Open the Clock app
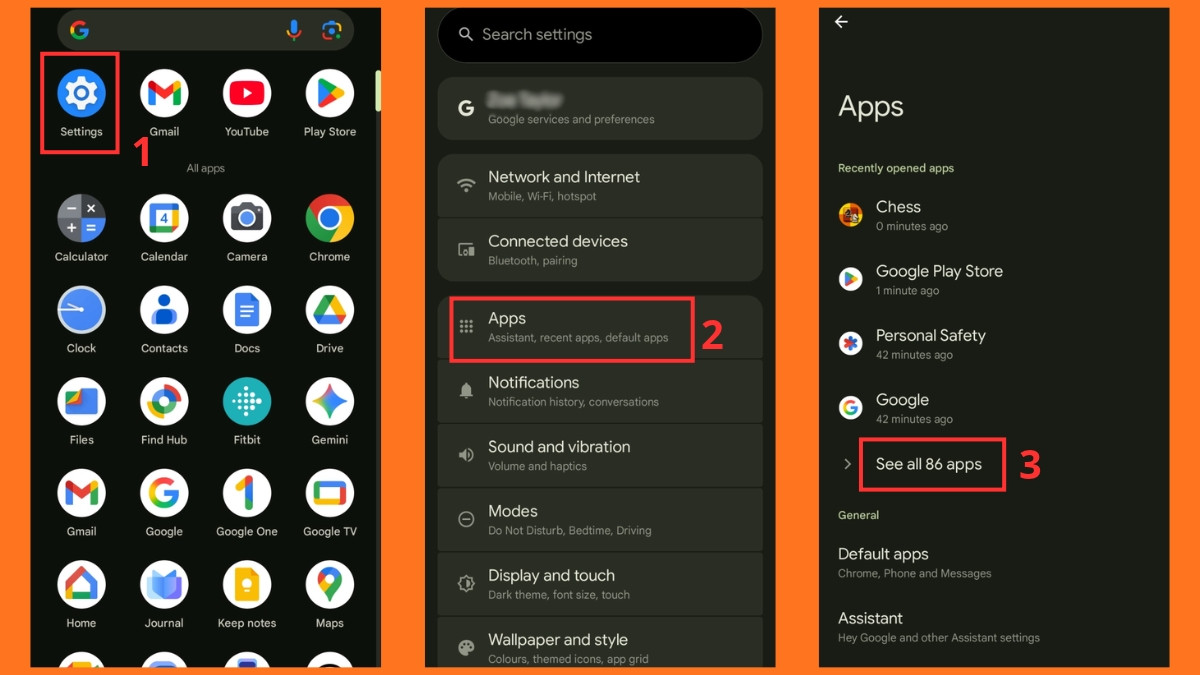 click(81, 311)
